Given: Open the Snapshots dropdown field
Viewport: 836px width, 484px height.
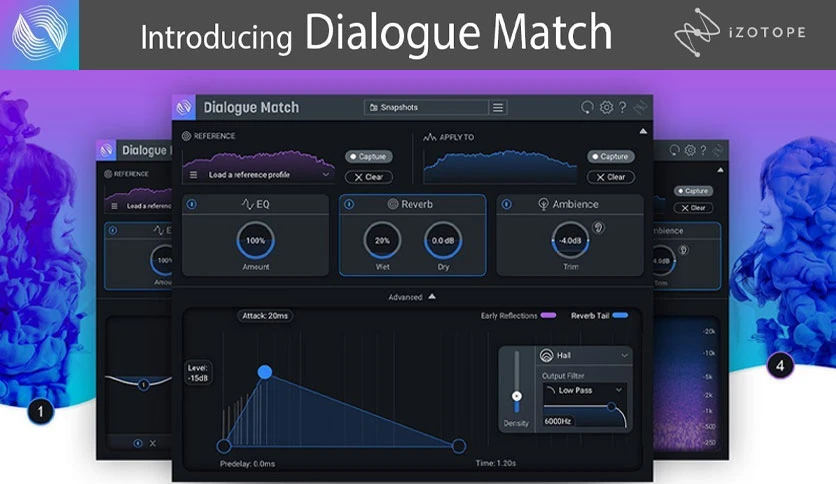Looking at the screenshot, I should coord(427,108).
